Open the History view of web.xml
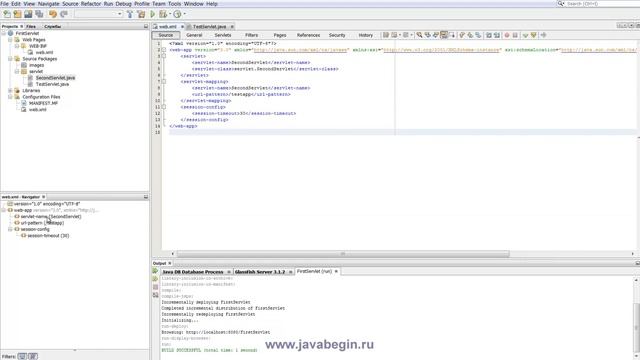640x360 pixels. coord(366,35)
